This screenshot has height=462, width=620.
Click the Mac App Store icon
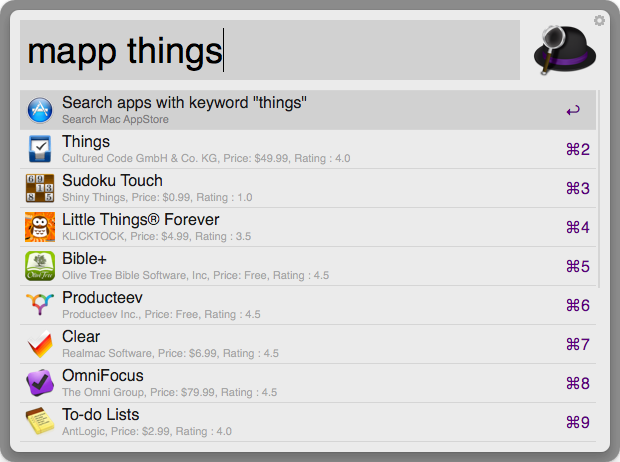tap(40, 110)
